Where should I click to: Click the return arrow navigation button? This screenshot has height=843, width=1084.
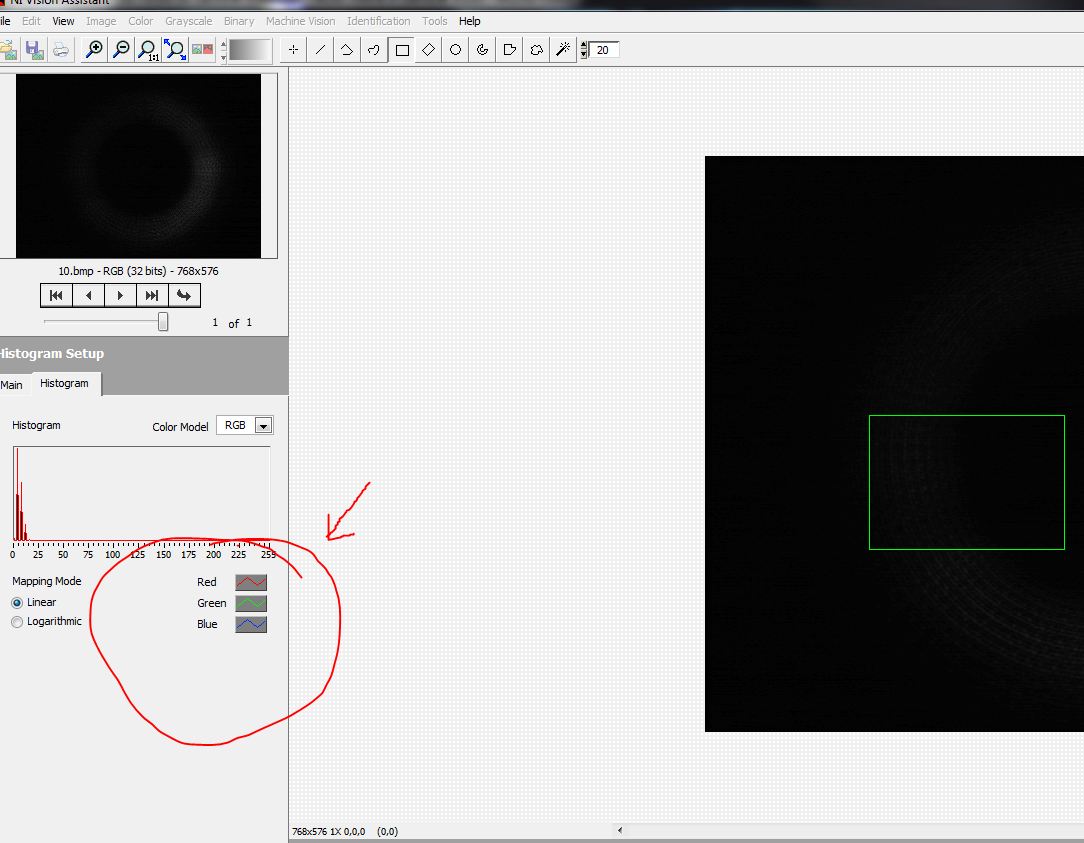point(184,295)
